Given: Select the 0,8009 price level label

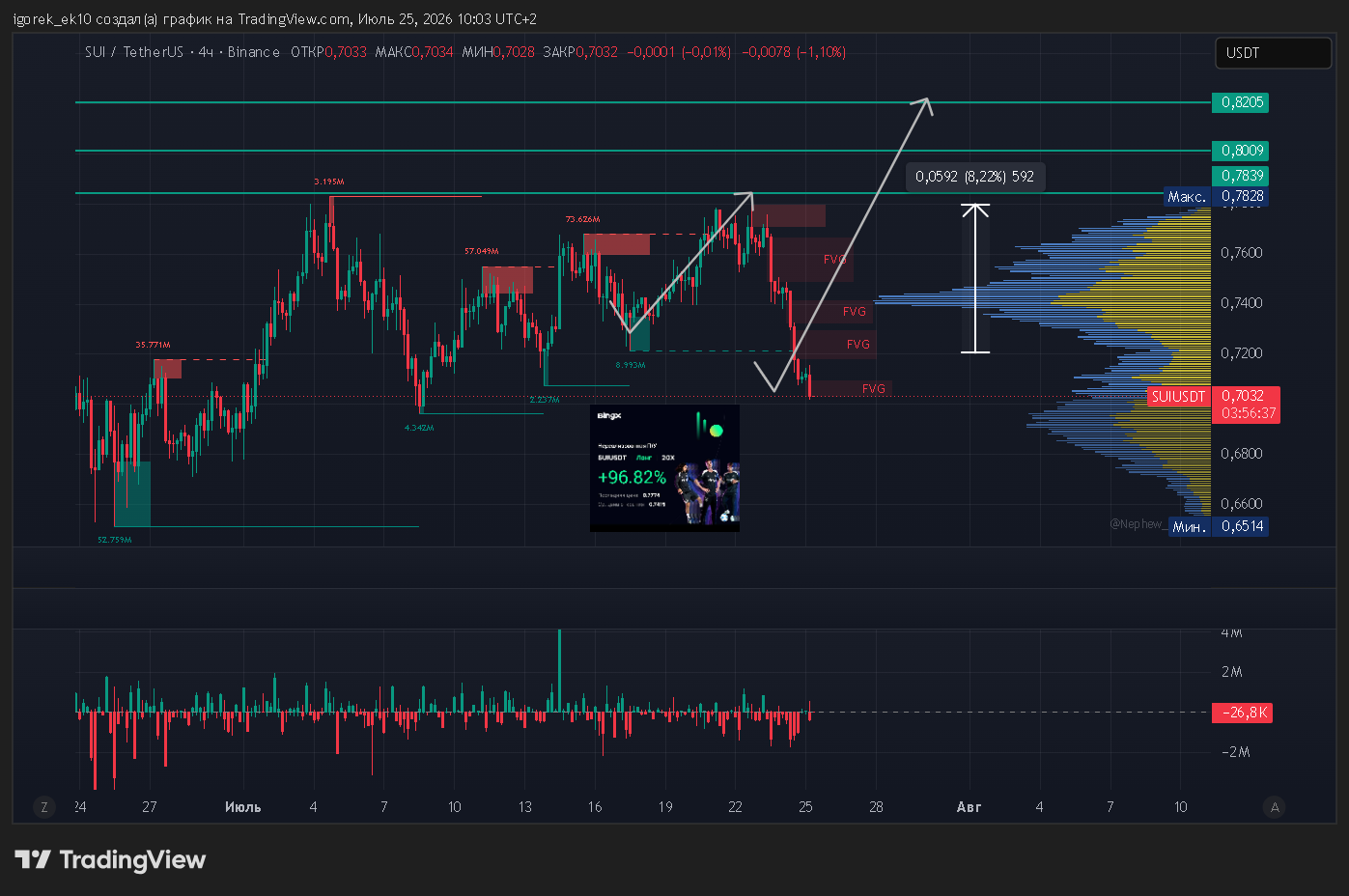Looking at the screenshot, I should (x=1240, y=151).
